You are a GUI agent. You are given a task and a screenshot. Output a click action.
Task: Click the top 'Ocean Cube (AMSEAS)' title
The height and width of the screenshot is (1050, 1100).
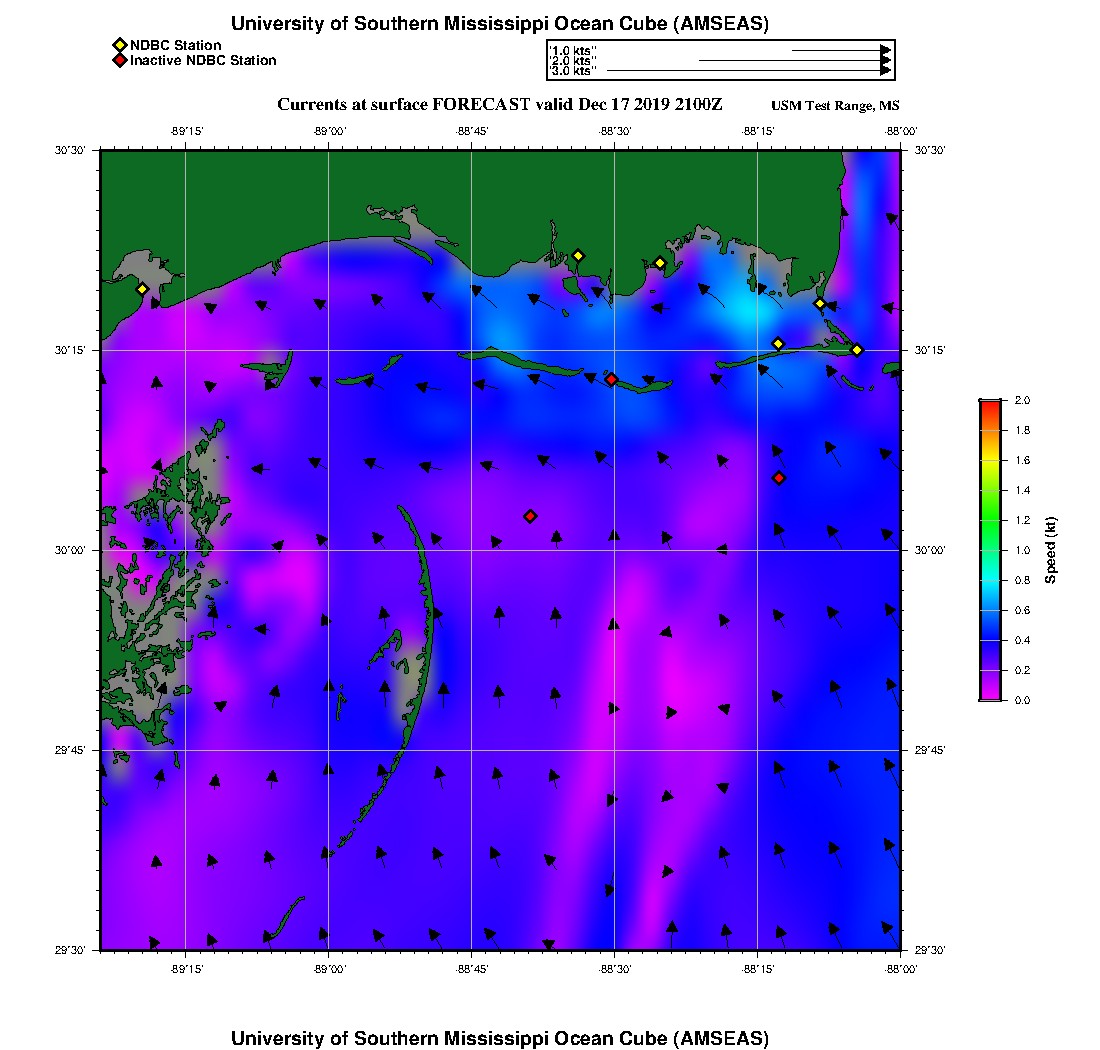pyautogui.click(x=500, y=23)
